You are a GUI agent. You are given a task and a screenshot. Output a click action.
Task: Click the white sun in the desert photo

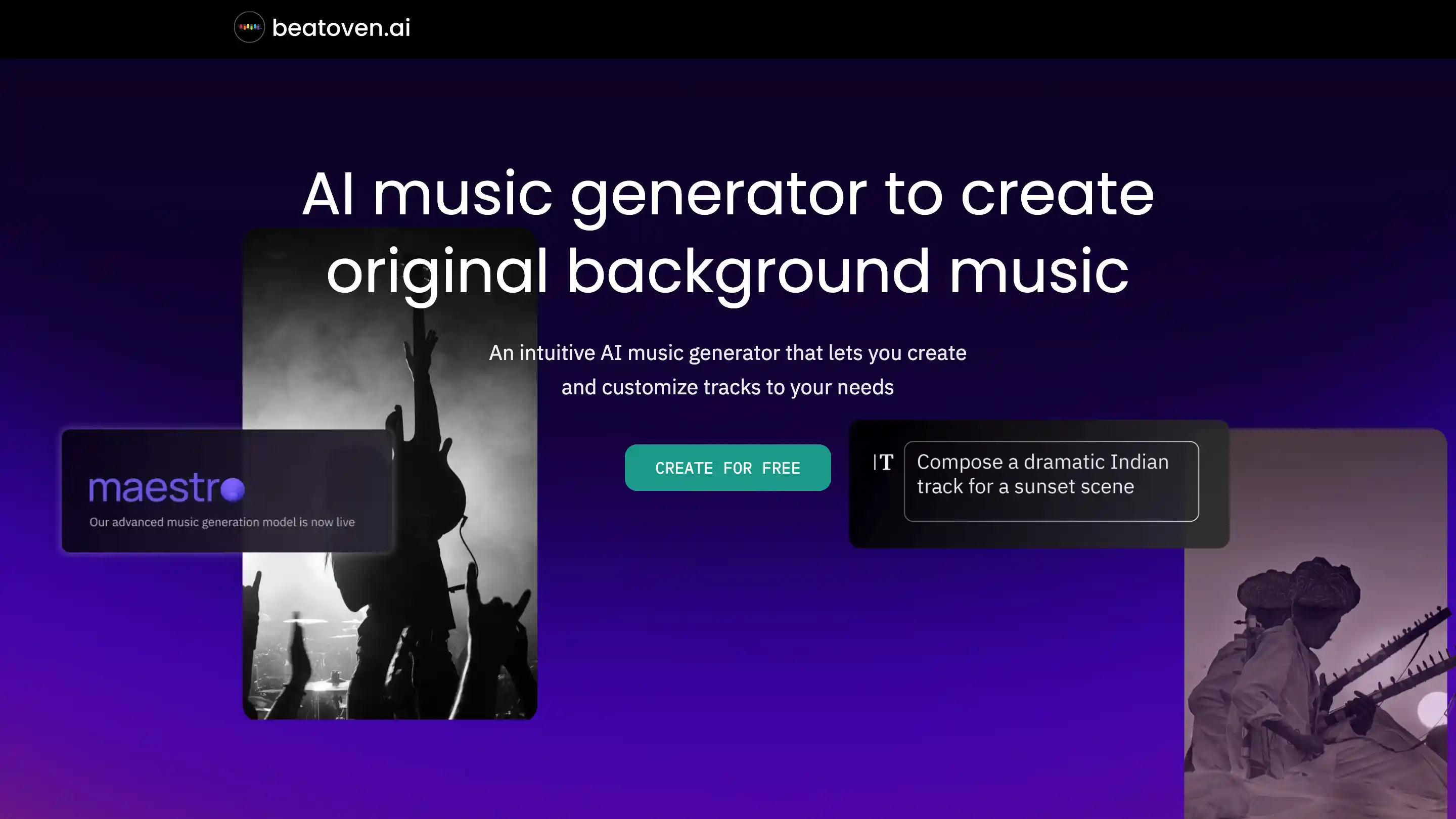1433,709
